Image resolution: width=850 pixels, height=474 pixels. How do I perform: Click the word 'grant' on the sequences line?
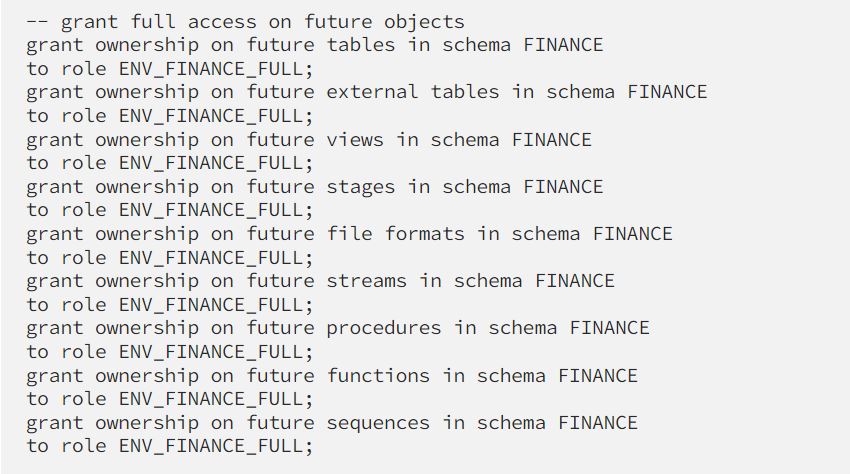[x=55, y=422]
